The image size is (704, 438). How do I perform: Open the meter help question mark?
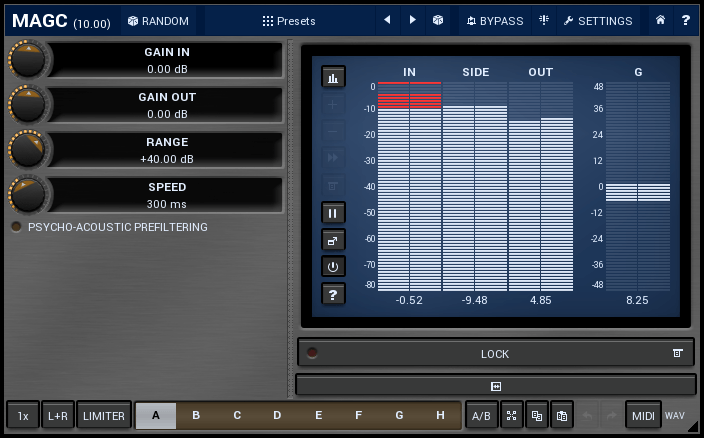[x=333, y=293]
